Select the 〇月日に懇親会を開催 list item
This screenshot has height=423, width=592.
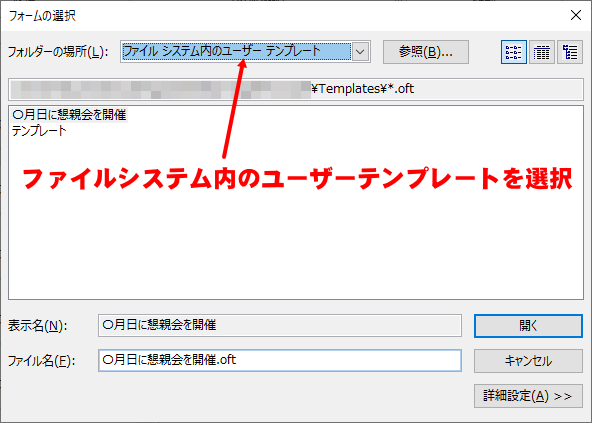(69, 114)
